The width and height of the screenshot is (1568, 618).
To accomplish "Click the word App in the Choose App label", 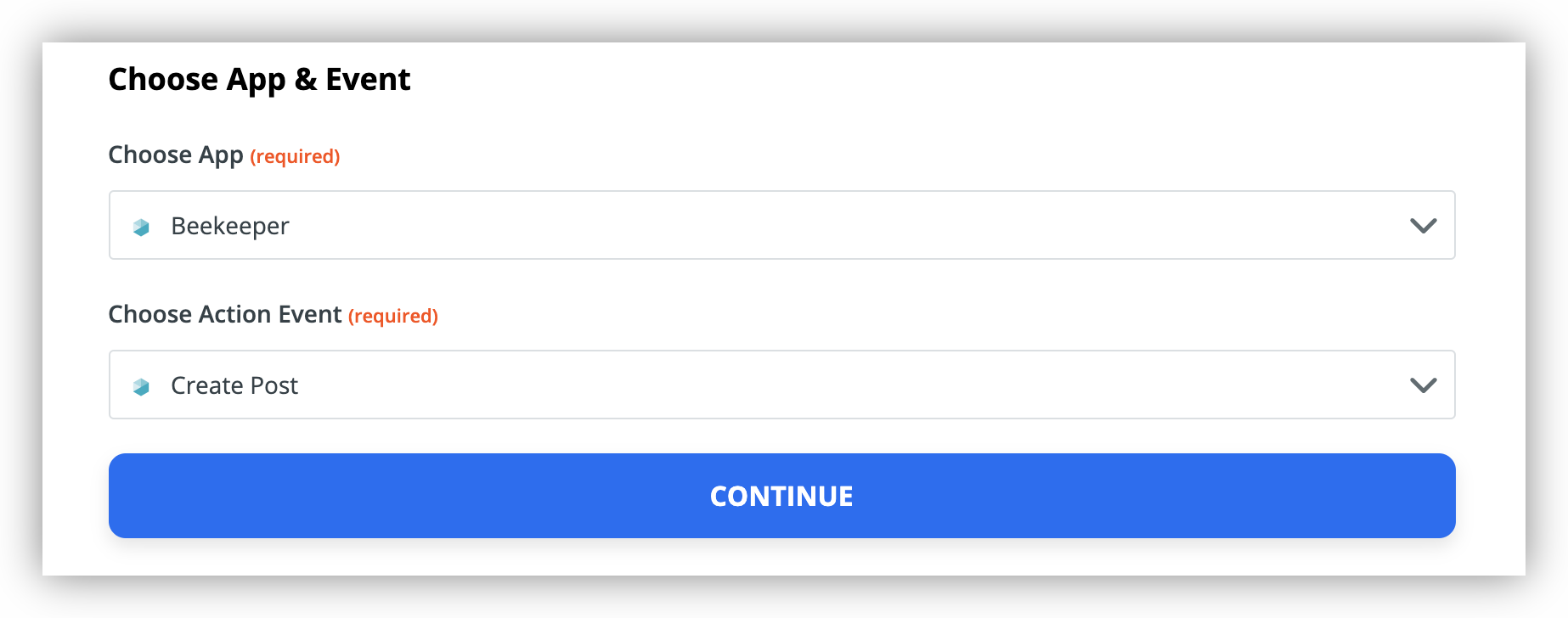I will [221, 156].
